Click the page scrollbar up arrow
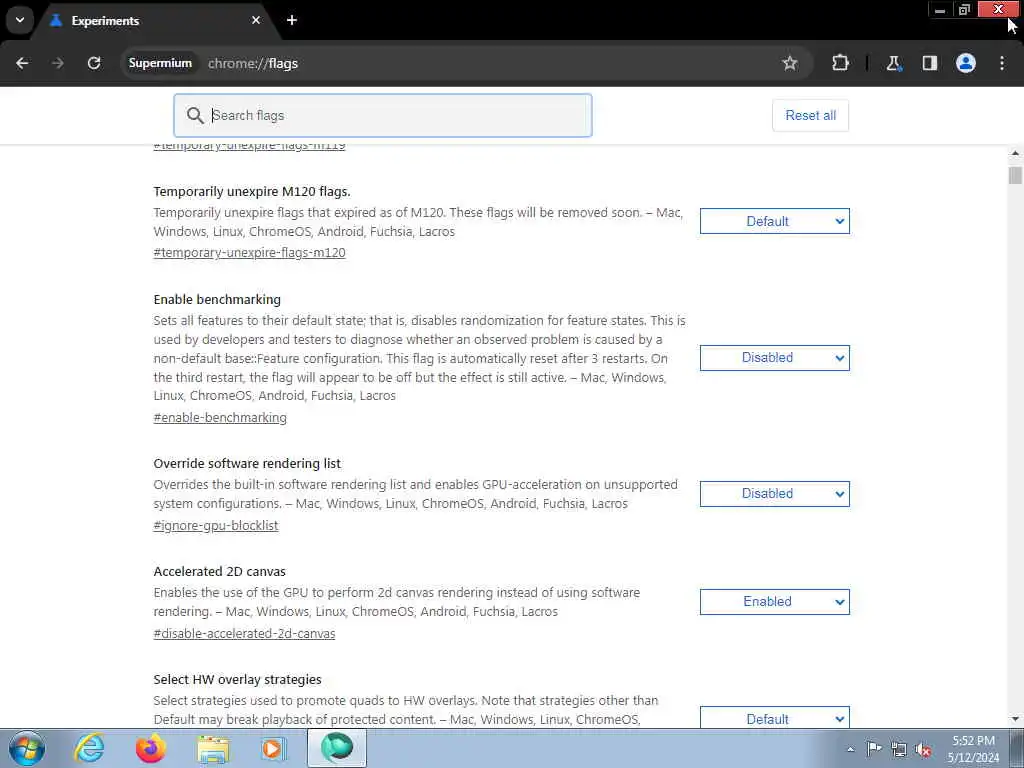This screenshot has width=1024, height=768. pos(1015,153)
